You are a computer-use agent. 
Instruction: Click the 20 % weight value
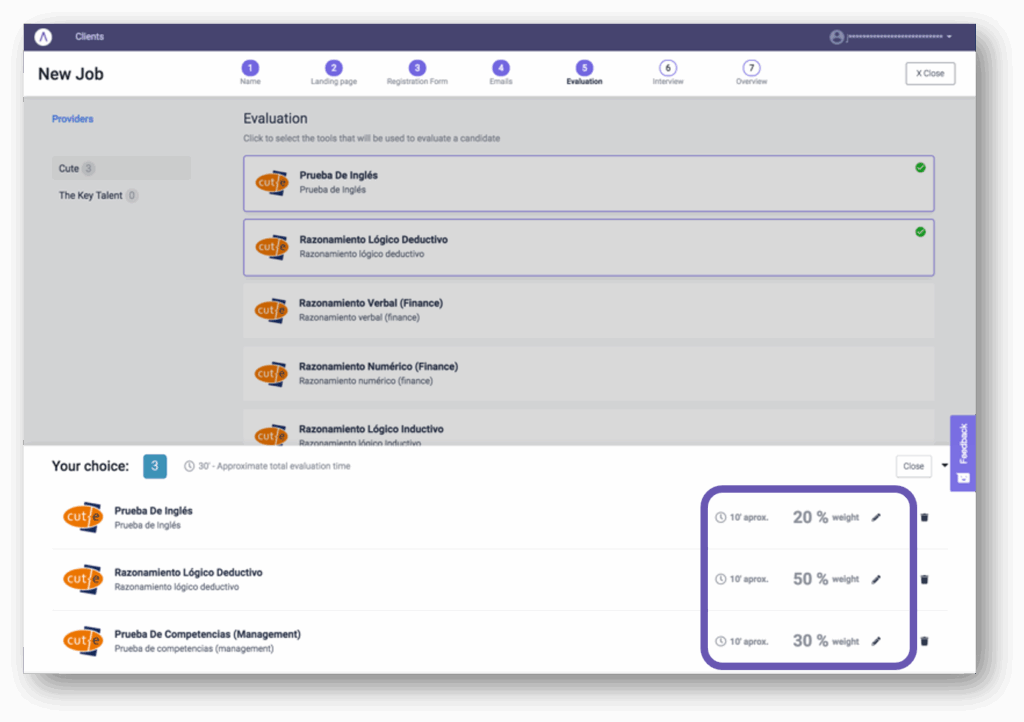coord(810,517)
